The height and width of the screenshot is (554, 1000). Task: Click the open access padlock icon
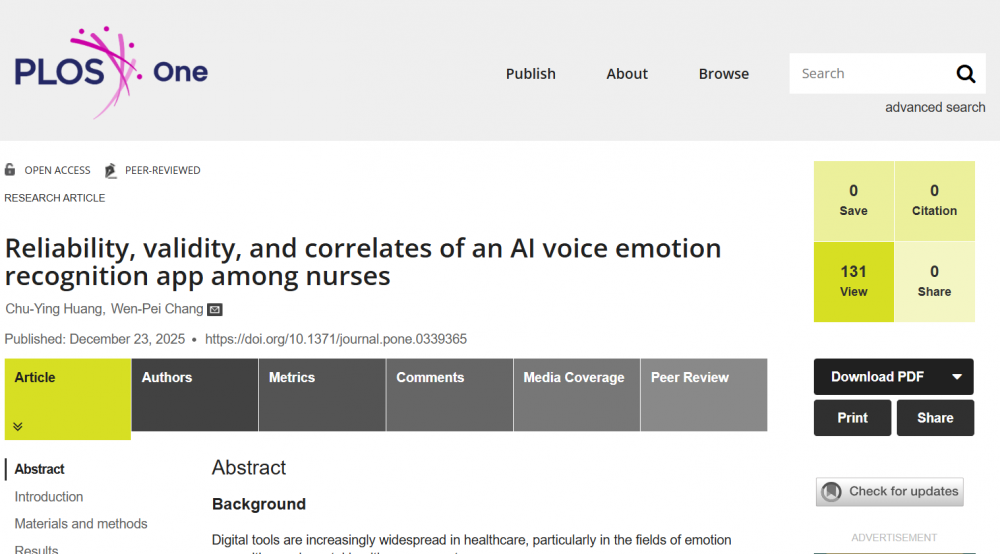pyautogui.click(x=10, y=170)
